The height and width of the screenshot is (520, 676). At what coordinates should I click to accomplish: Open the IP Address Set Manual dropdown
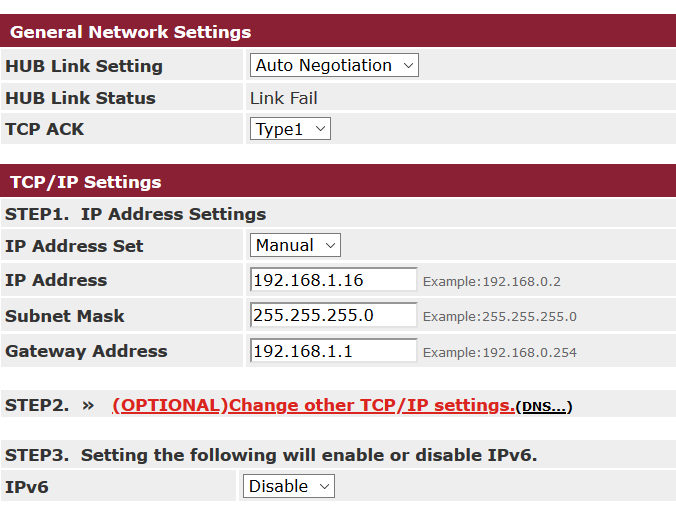[295, 245]
